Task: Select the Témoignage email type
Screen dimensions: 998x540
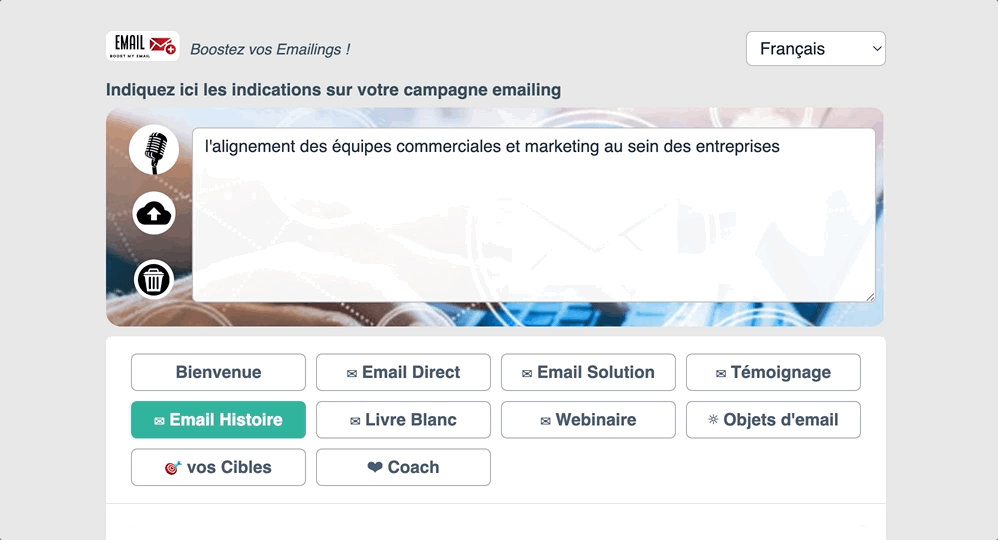Action: [773, 372]
